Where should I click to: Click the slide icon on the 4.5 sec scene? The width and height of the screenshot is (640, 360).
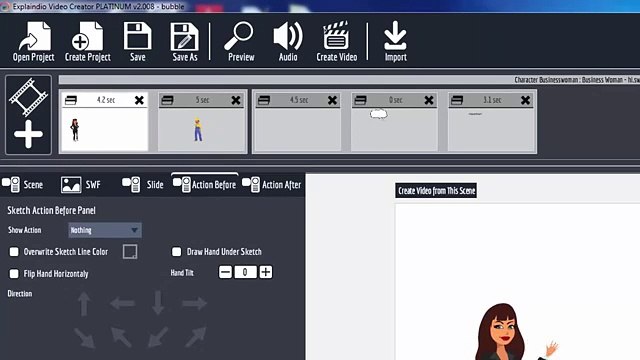tap(264, 100)
